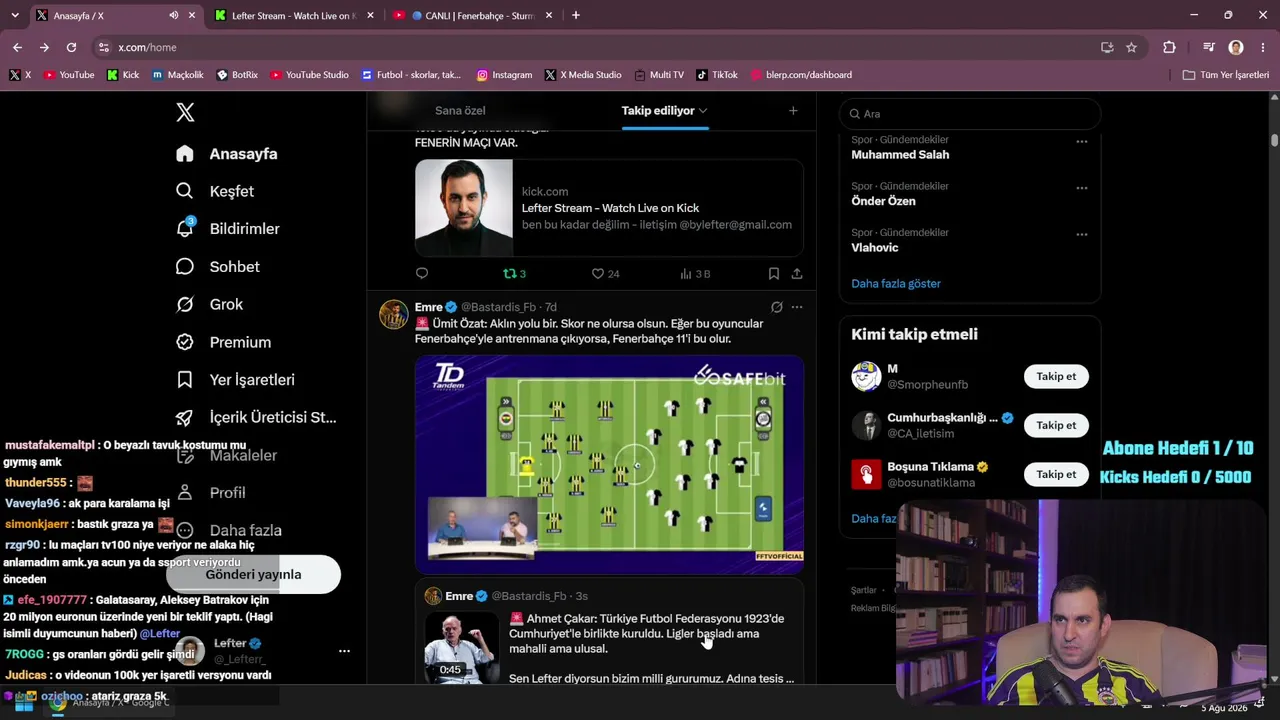Like the post with 24 likes

605,274
